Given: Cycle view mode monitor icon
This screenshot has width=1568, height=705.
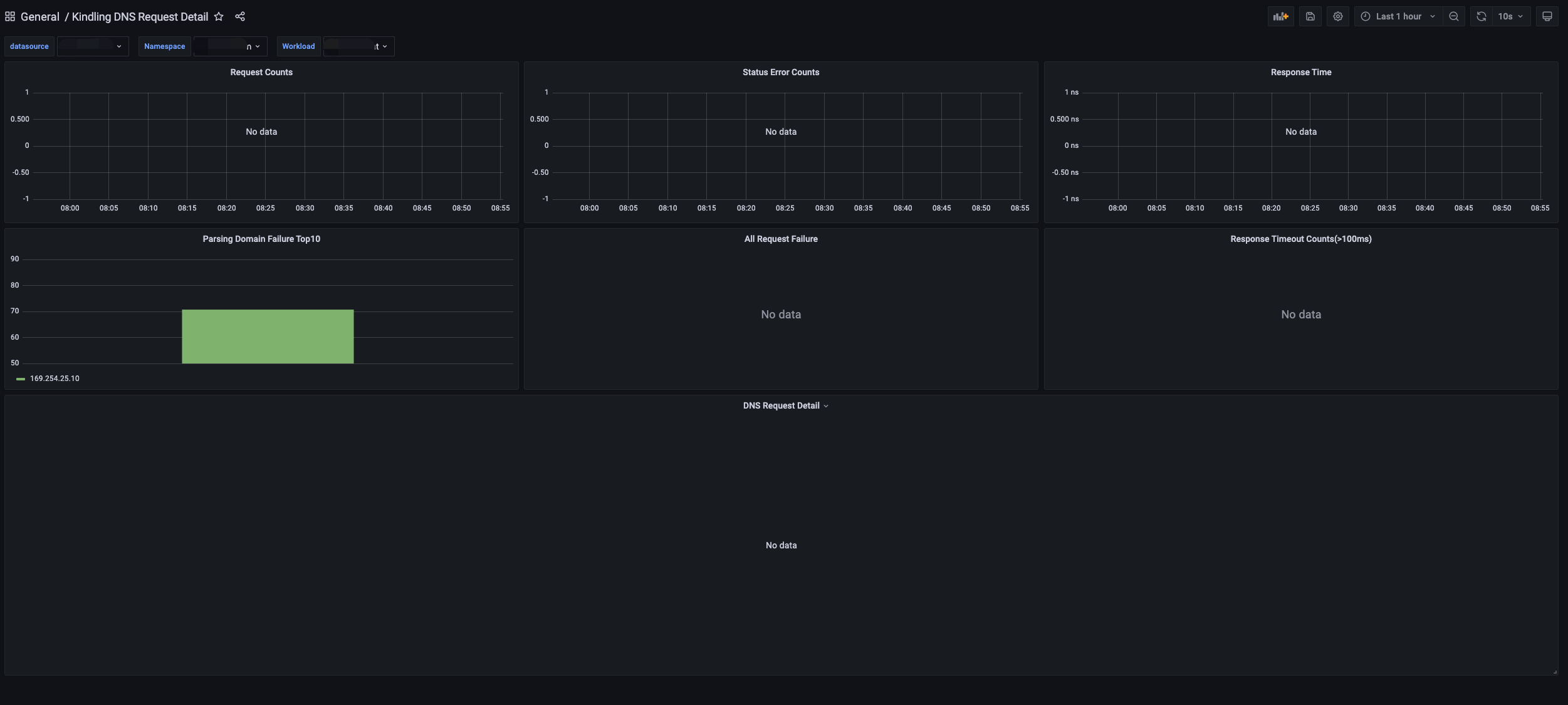Looking at the screenshot, I should [1547, 16].
